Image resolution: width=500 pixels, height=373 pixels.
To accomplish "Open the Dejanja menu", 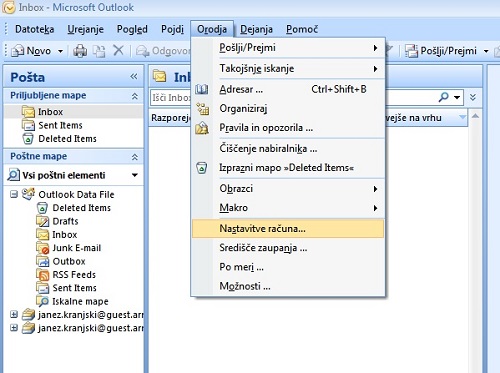I will pos(256,29).
